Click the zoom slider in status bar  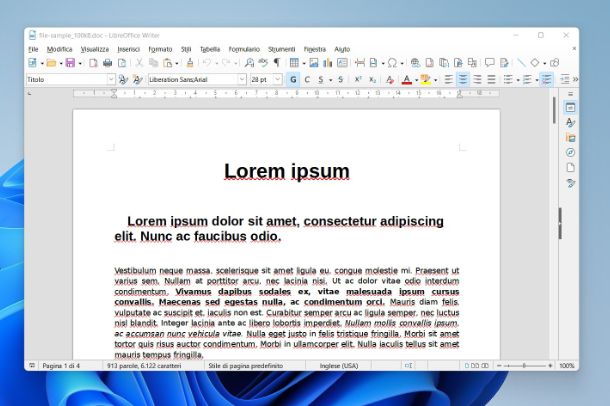[x=524, y=366]
